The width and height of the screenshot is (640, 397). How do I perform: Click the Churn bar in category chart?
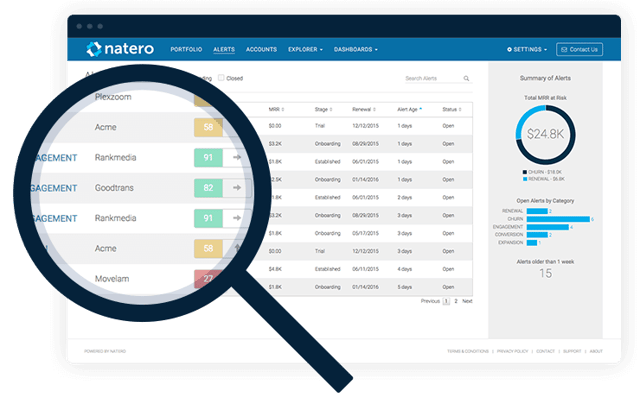[558, 219]
